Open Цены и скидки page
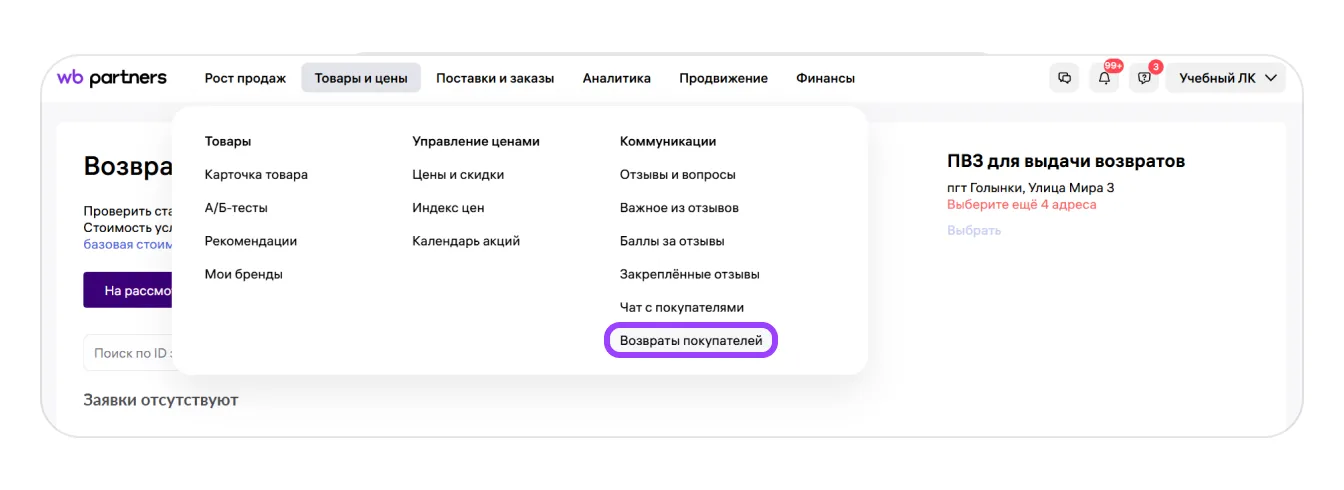This screenshot has height=490, width=1344. (458, 175)
